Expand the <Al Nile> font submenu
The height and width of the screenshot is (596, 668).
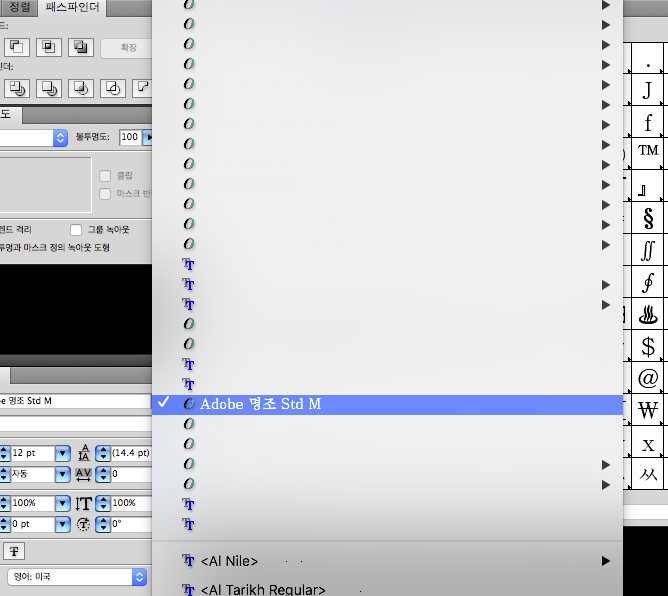click(x=605, y=561)
